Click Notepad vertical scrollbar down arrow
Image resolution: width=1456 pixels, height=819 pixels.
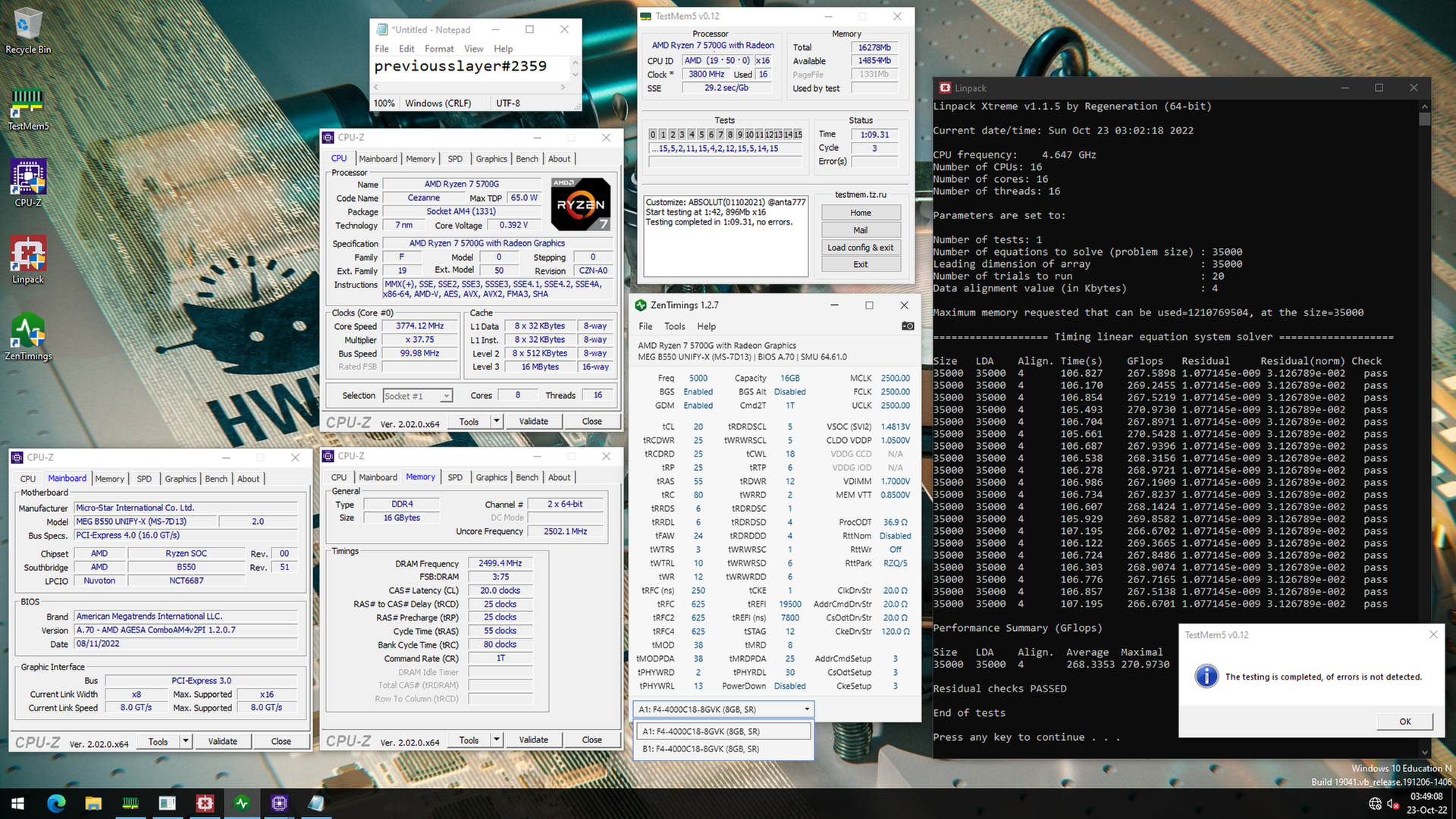575,74
